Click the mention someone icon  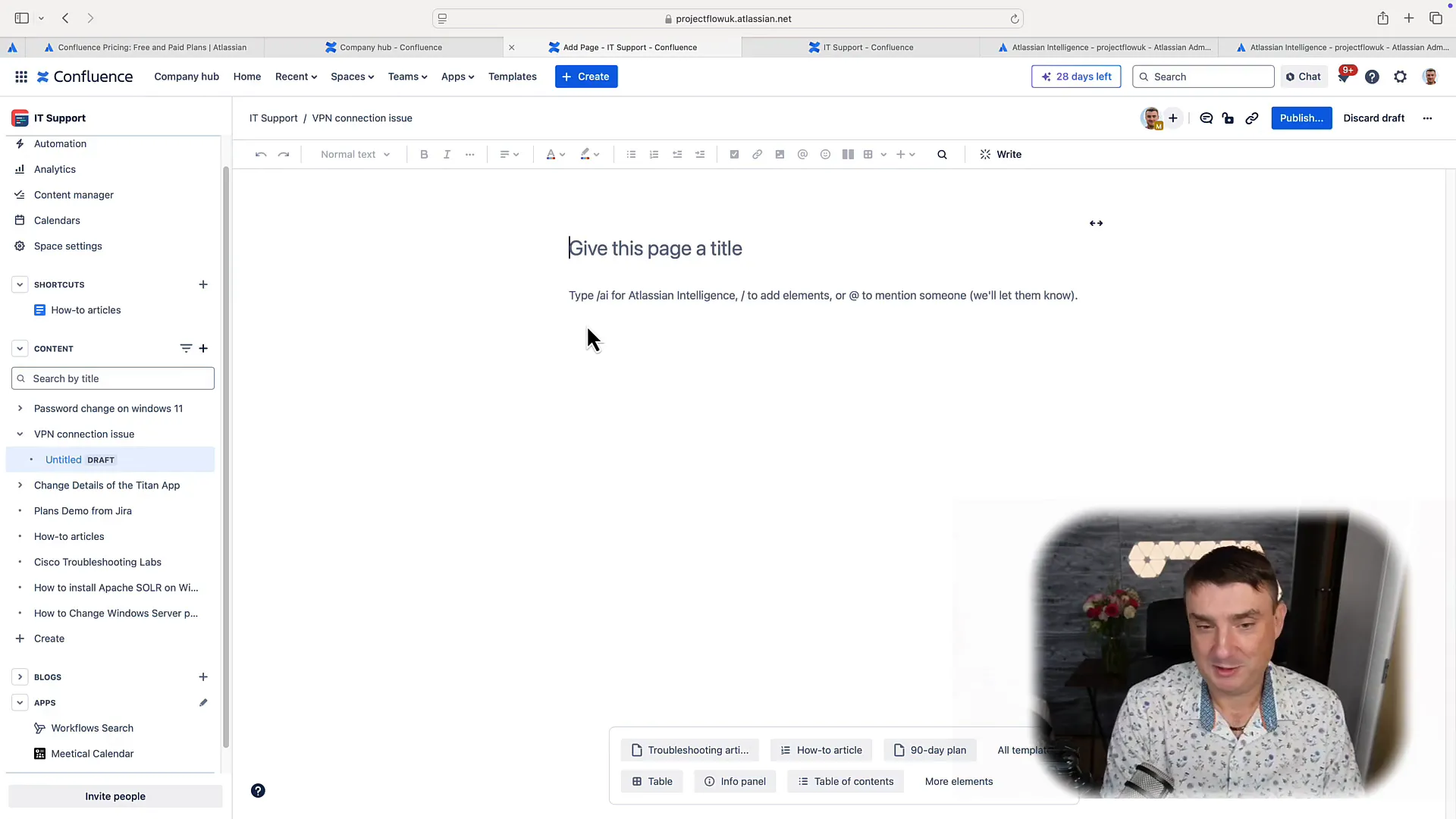[x=803, y=154]
